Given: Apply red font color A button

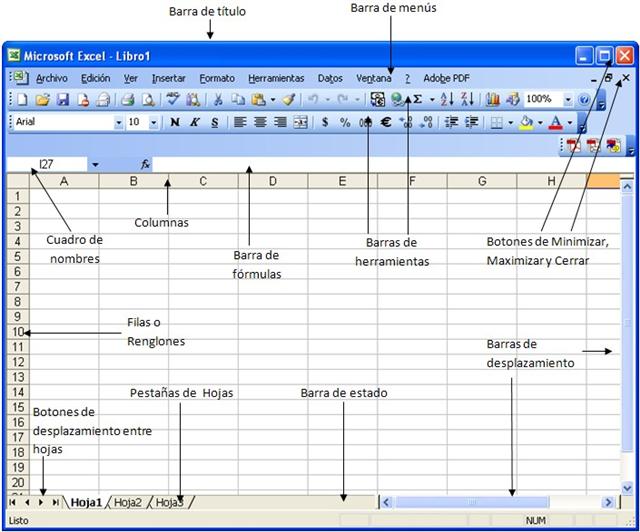Looking at the screenshot, I should (x=556, y=122).
